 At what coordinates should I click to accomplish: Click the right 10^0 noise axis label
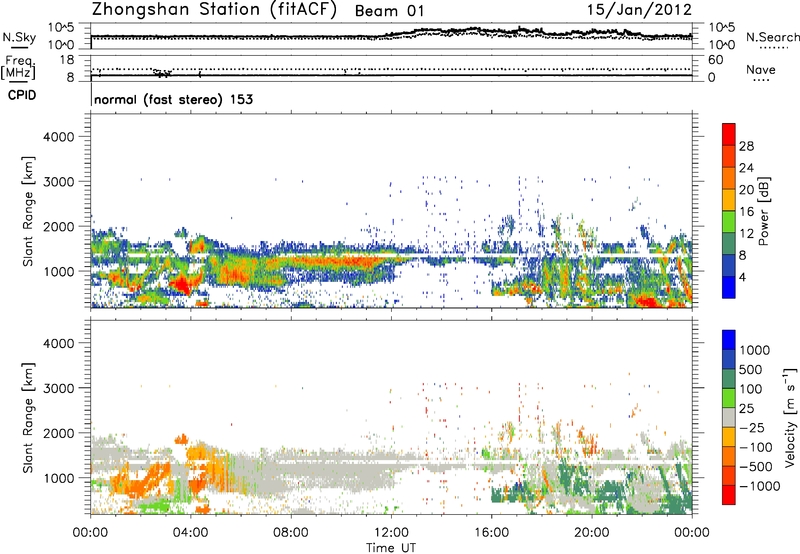(x=721, y=45)
